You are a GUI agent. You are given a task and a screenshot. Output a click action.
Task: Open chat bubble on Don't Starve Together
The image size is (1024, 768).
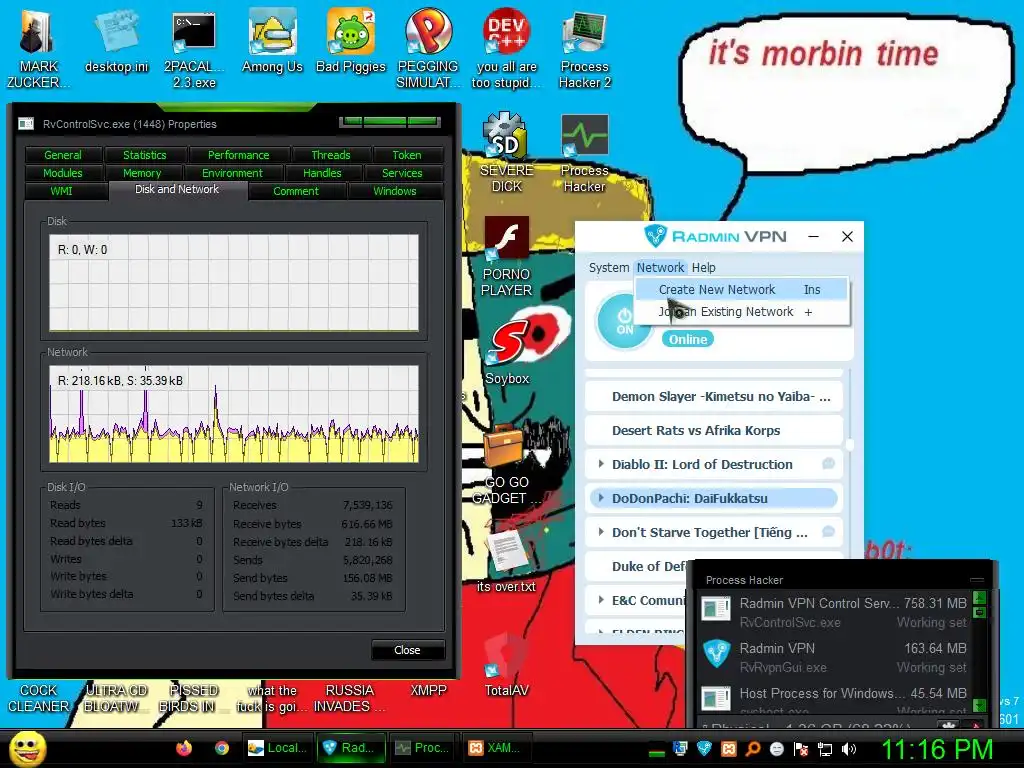coord(828,532)
